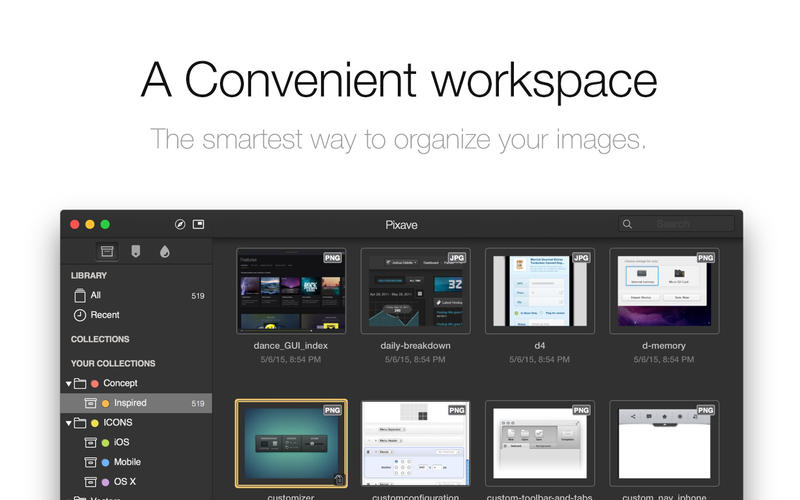
Task: Select the All library item
Action: pos(95,295)
